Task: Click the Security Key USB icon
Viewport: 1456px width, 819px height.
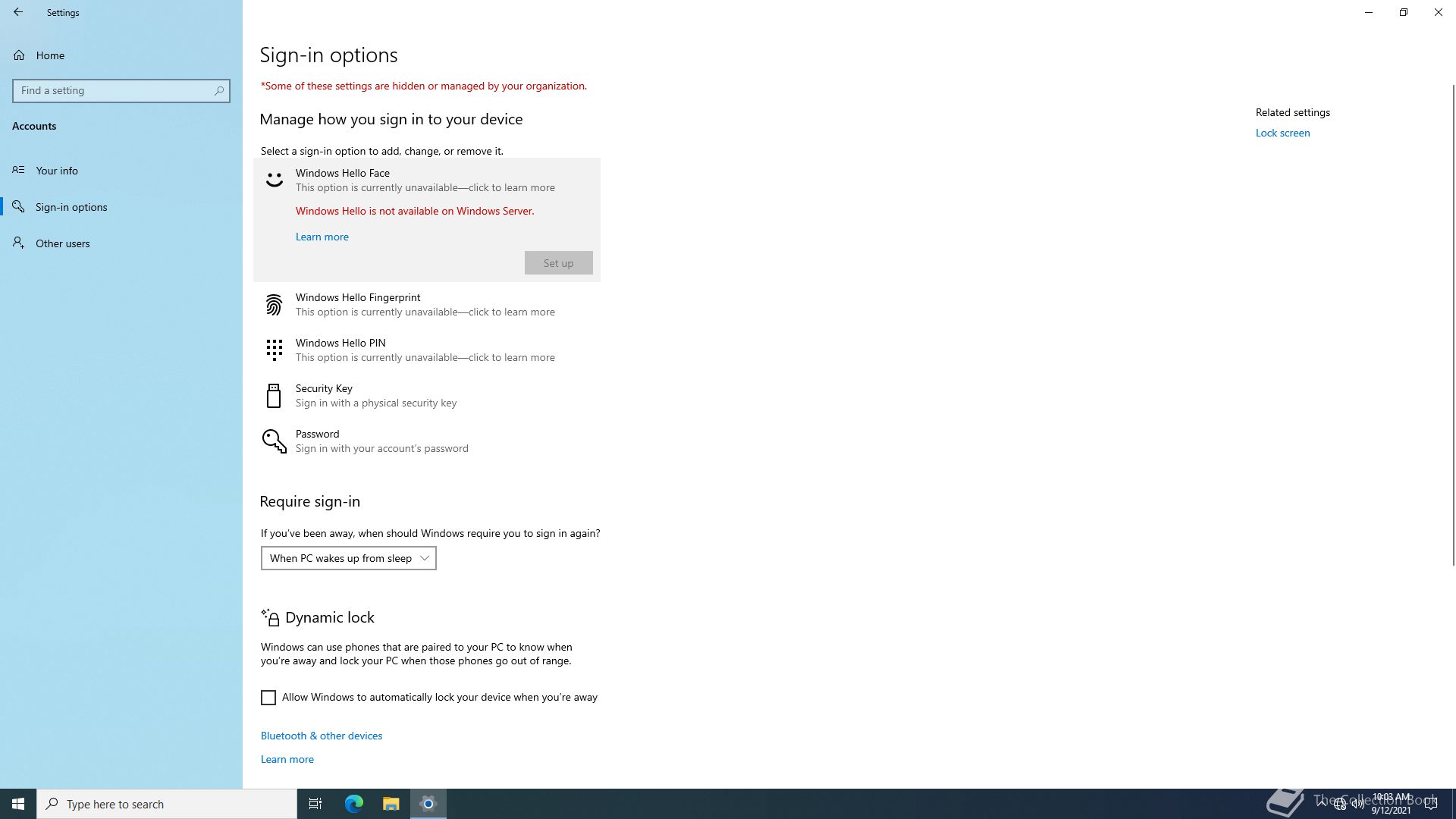Action: pos(274,396)
